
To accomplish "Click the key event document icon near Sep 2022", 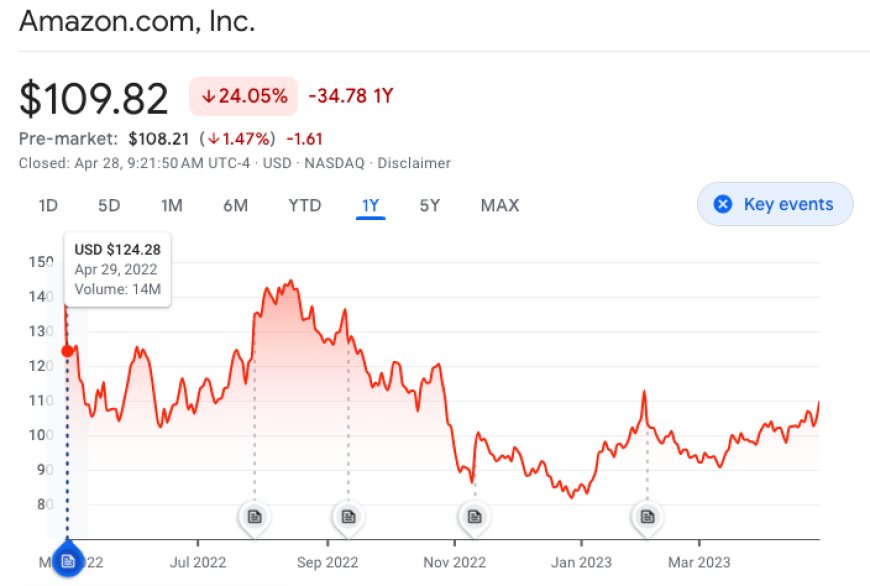I will (348, 516).
